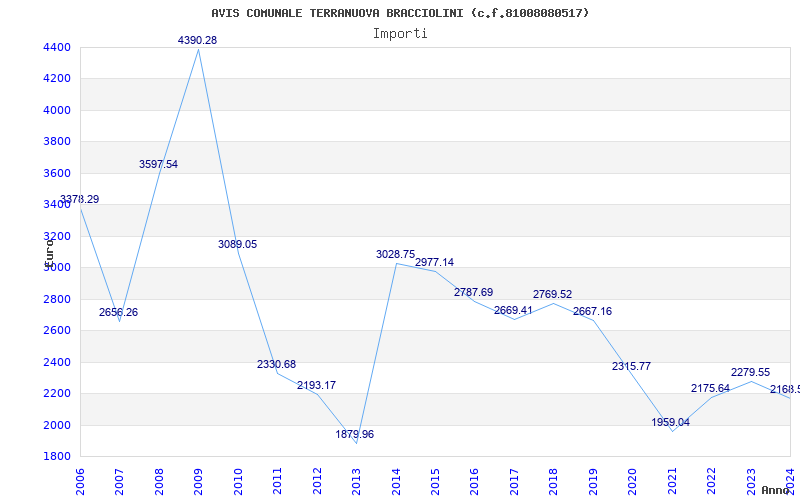Click the 4000 euro axis value
Screen dimensions: 800x500
click(58, 110)
